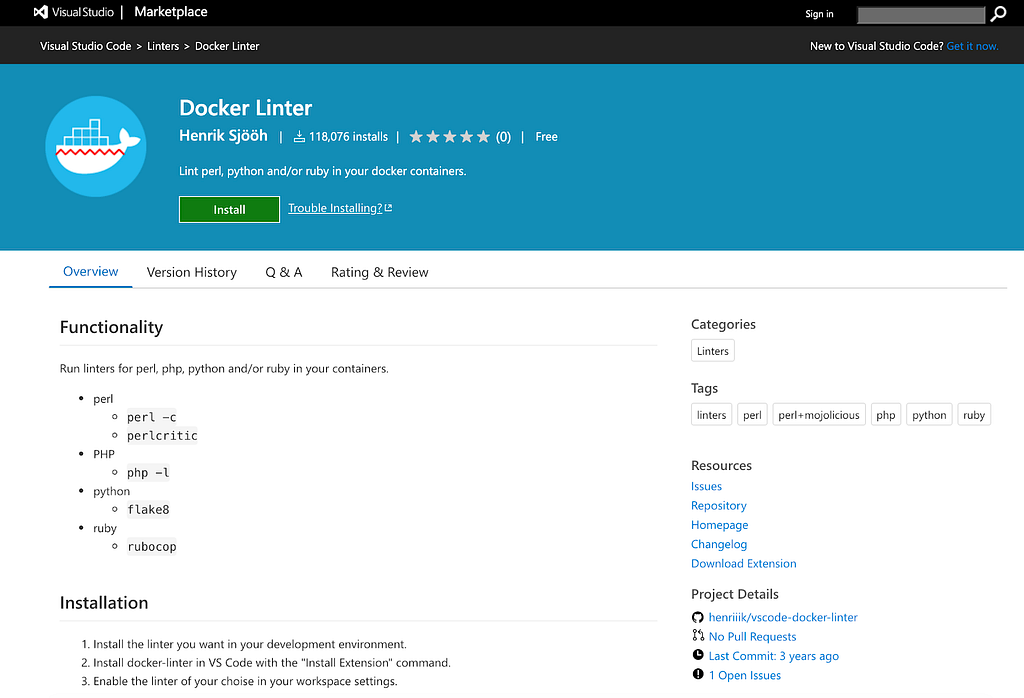
Task: Open the Trouble Installing? link
Action: 335,208
